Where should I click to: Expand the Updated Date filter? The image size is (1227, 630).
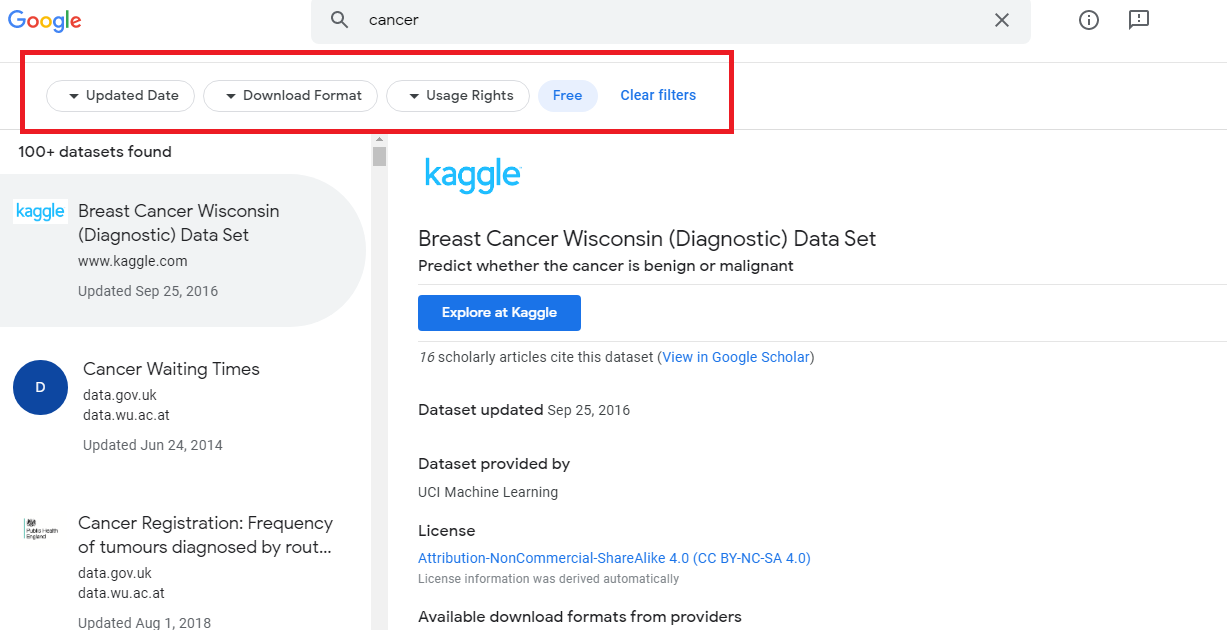[x=121, y=96]
